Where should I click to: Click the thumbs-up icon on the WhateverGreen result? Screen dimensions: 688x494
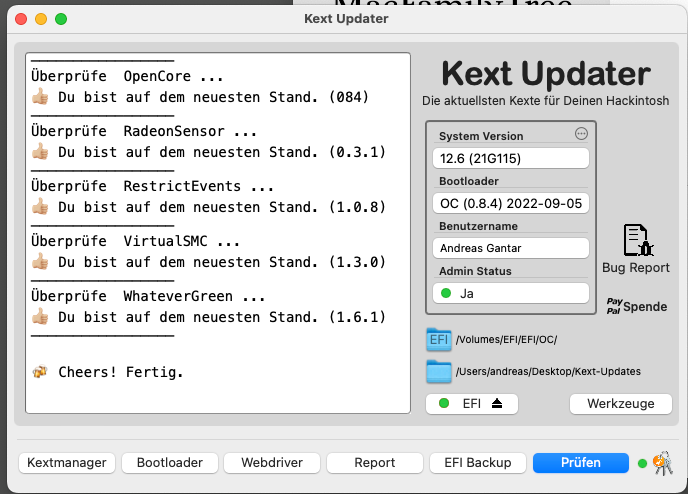point(40,316)
